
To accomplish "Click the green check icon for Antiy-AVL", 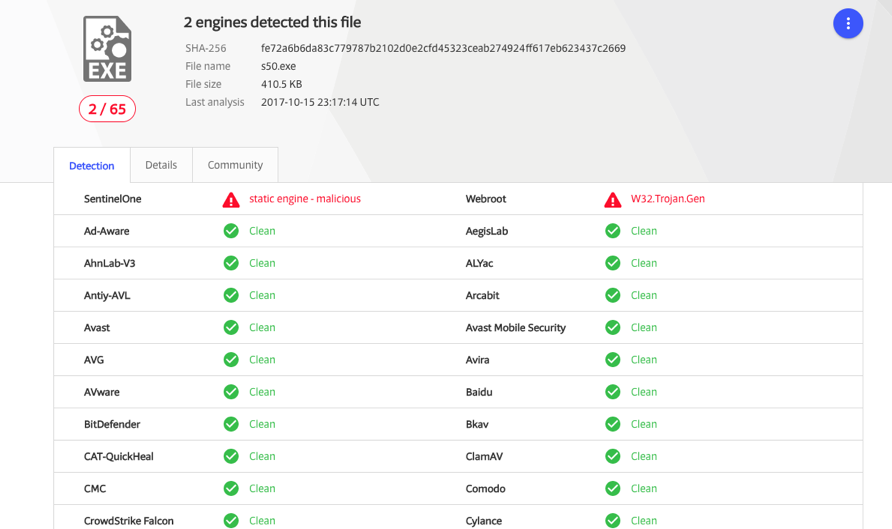I will point(231,295).
